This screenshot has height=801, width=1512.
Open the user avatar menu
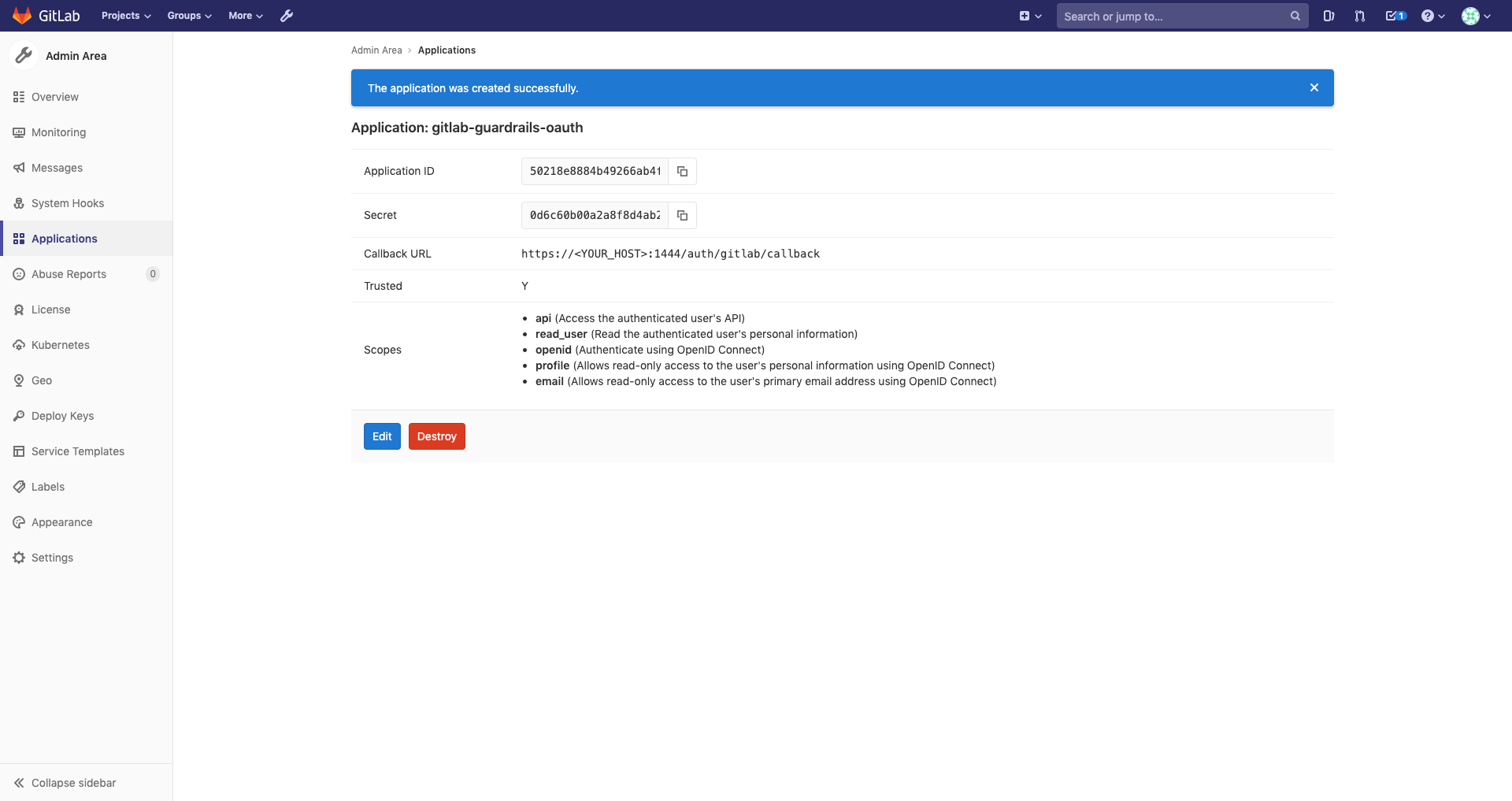[x=1477, y=16]
